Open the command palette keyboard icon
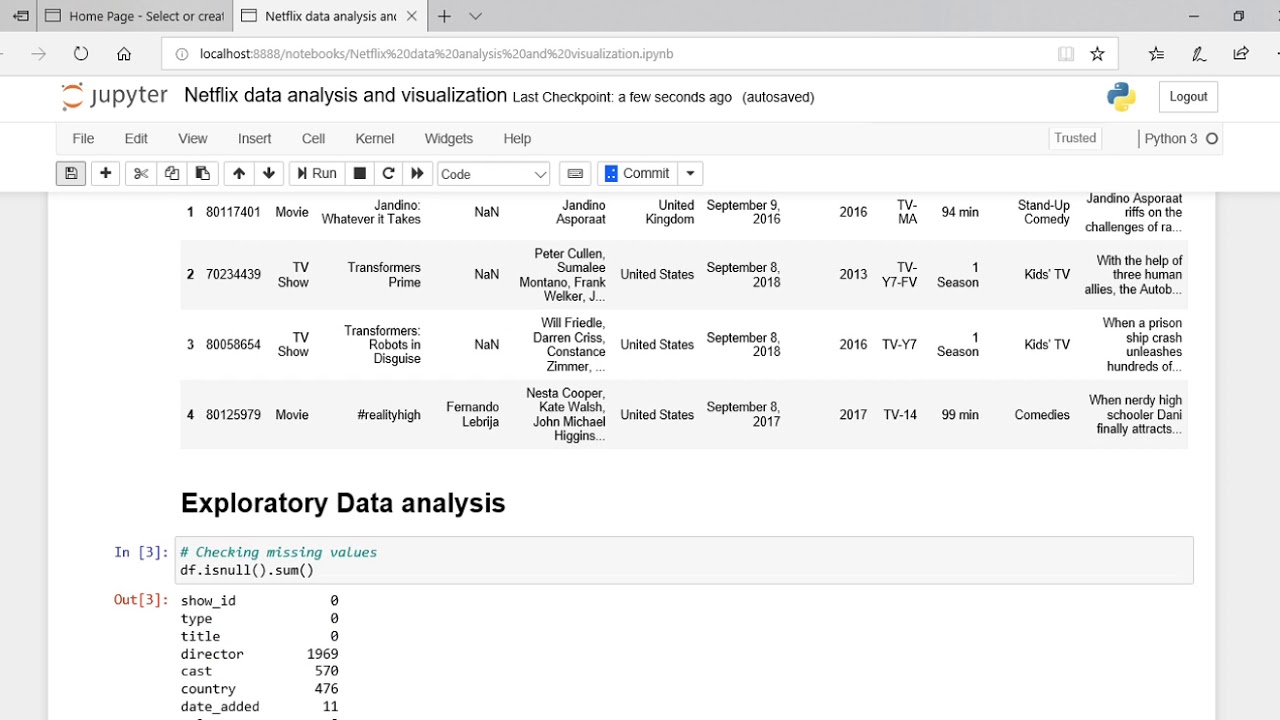 (575, 173)
